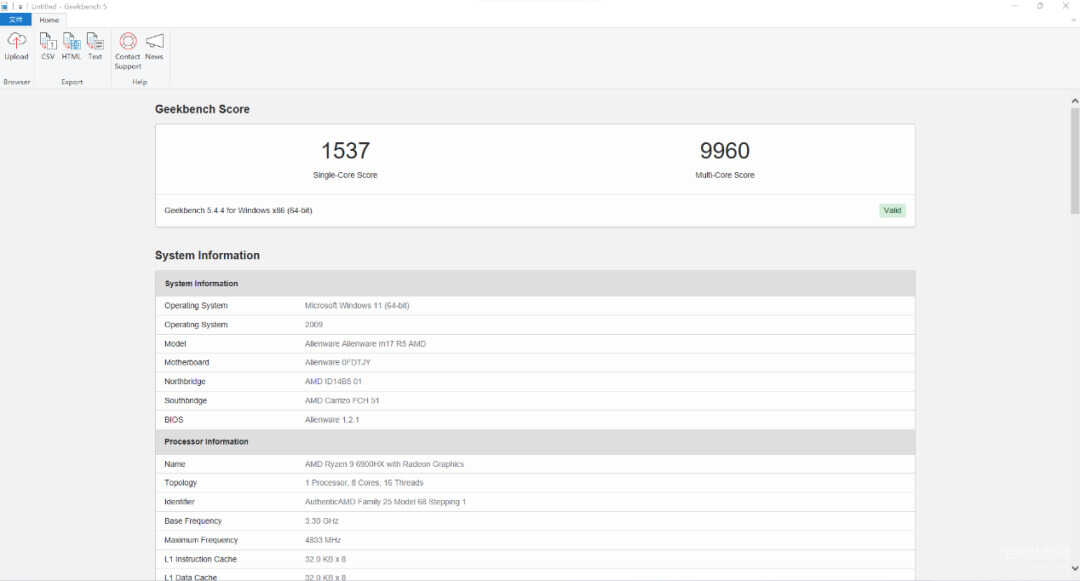This screenshot has width=1080, height=581.
Task: Select AMD Ryzen 9 6900HX processor name
Action: click(x=384, y=465)
